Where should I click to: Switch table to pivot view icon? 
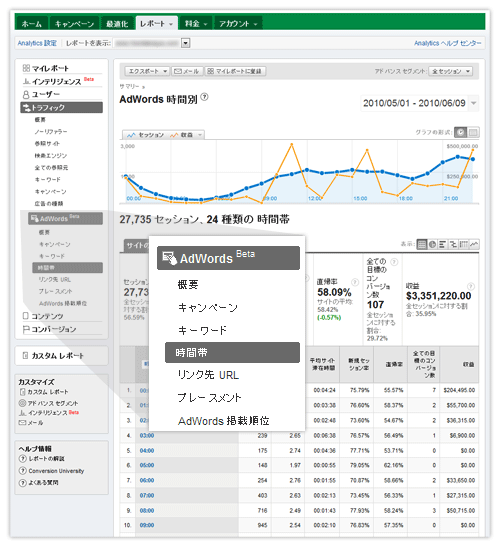point(463,244)
